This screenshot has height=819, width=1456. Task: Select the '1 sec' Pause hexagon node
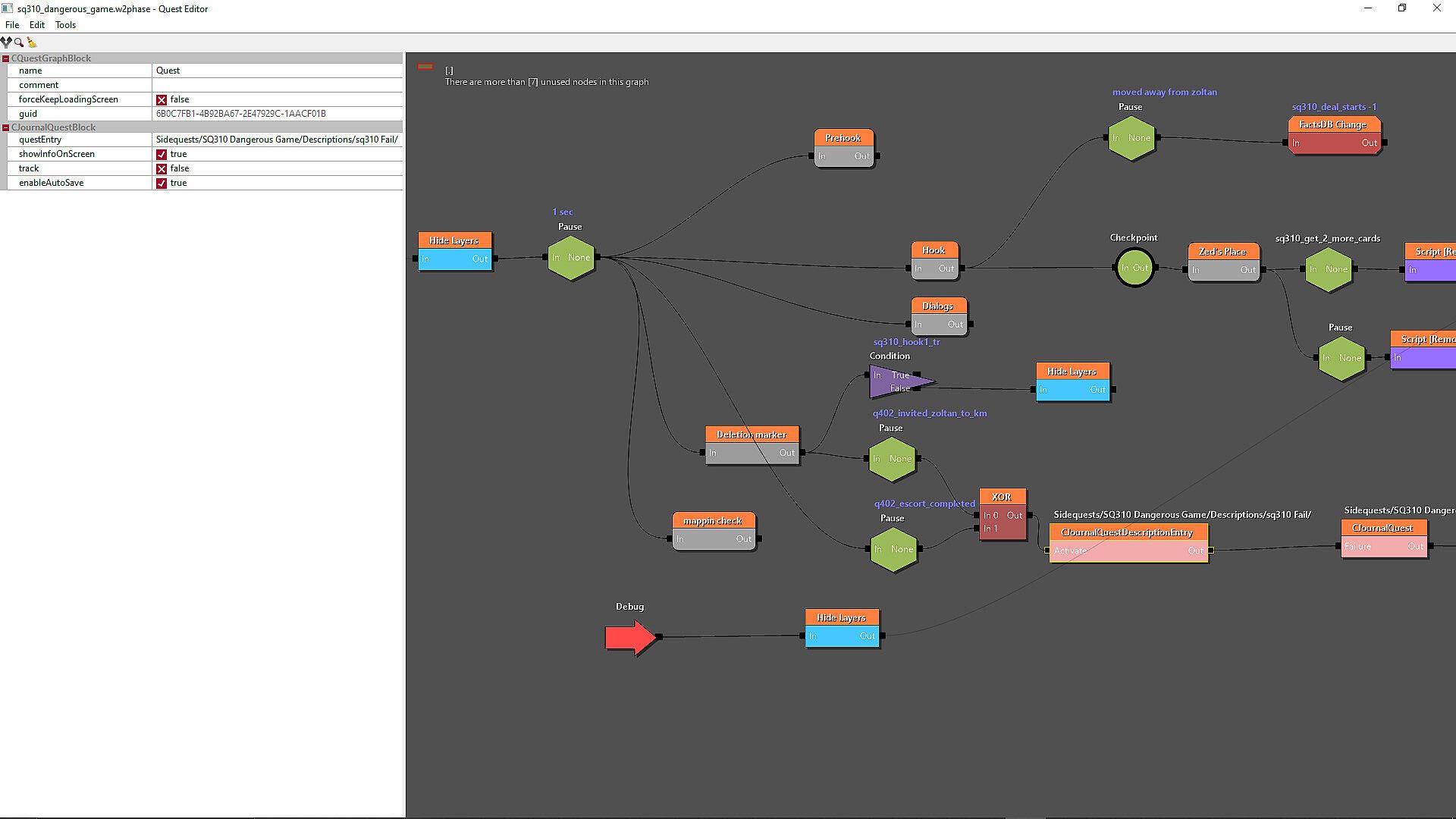pyautogui.click(x=571, y=258)
